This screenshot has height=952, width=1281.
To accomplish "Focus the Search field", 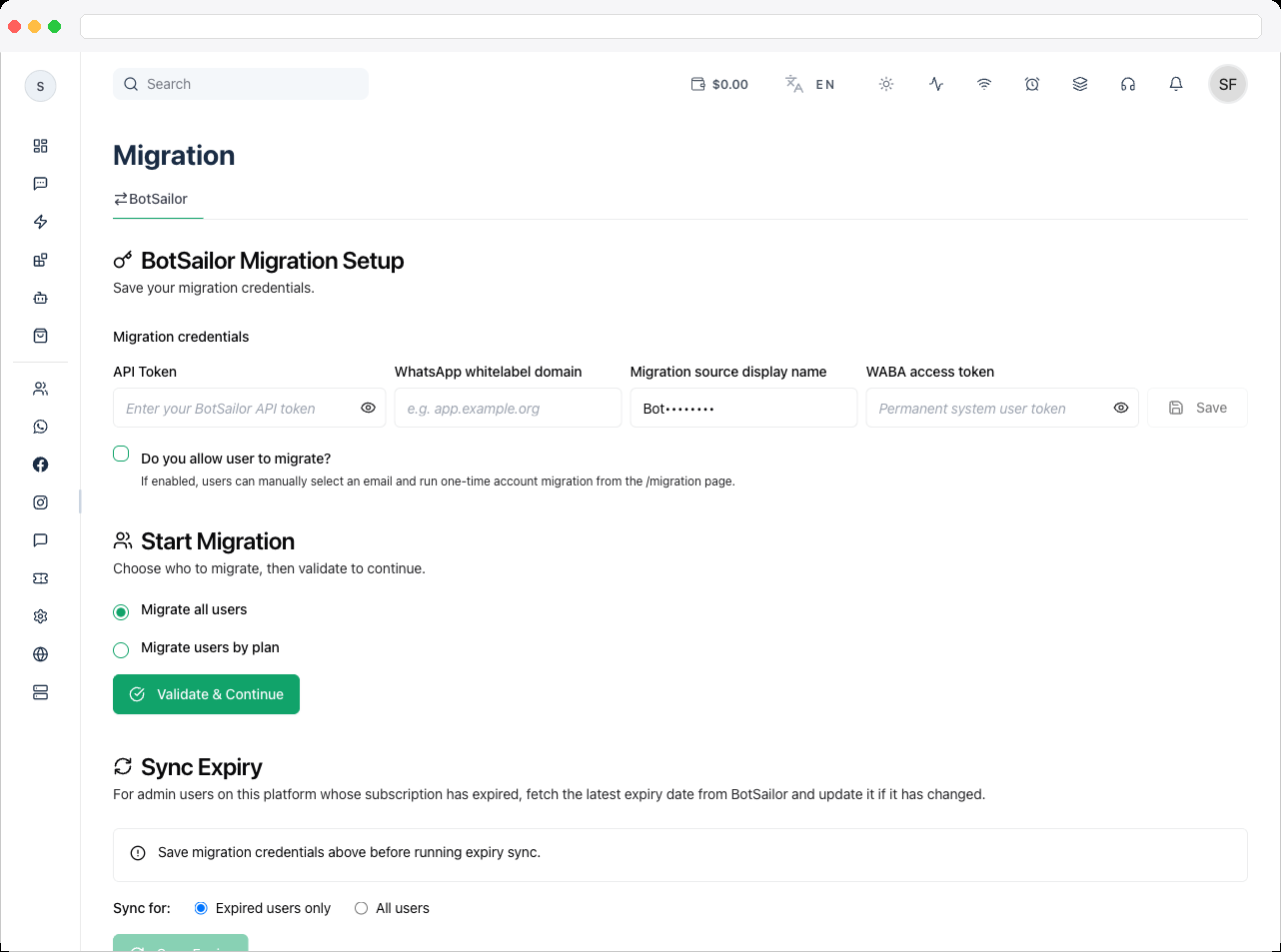I will pyautogui.click(x=241, y=84).
